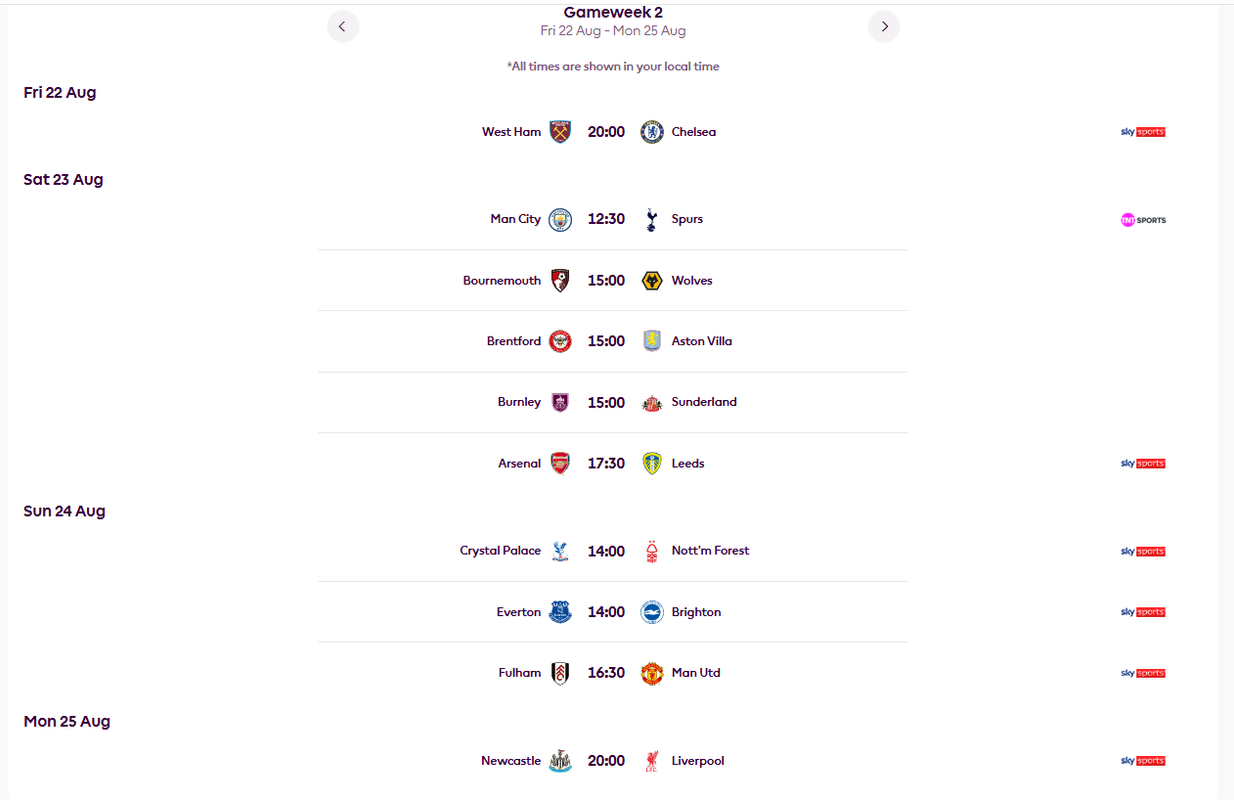Image resolution: width=1234 pixels, height=800 pixels.
Task: Click the Liverpool club crest
Action: pyautogui.click(x=652, y=761)
